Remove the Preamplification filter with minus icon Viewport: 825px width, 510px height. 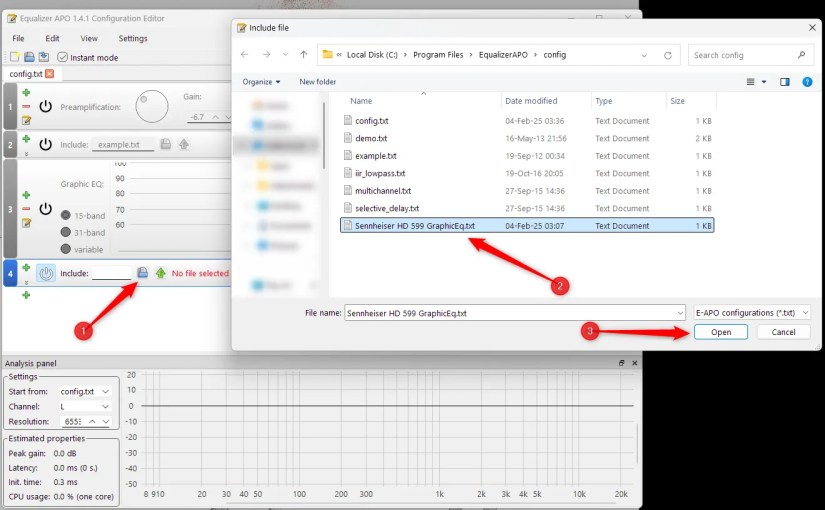26,106
